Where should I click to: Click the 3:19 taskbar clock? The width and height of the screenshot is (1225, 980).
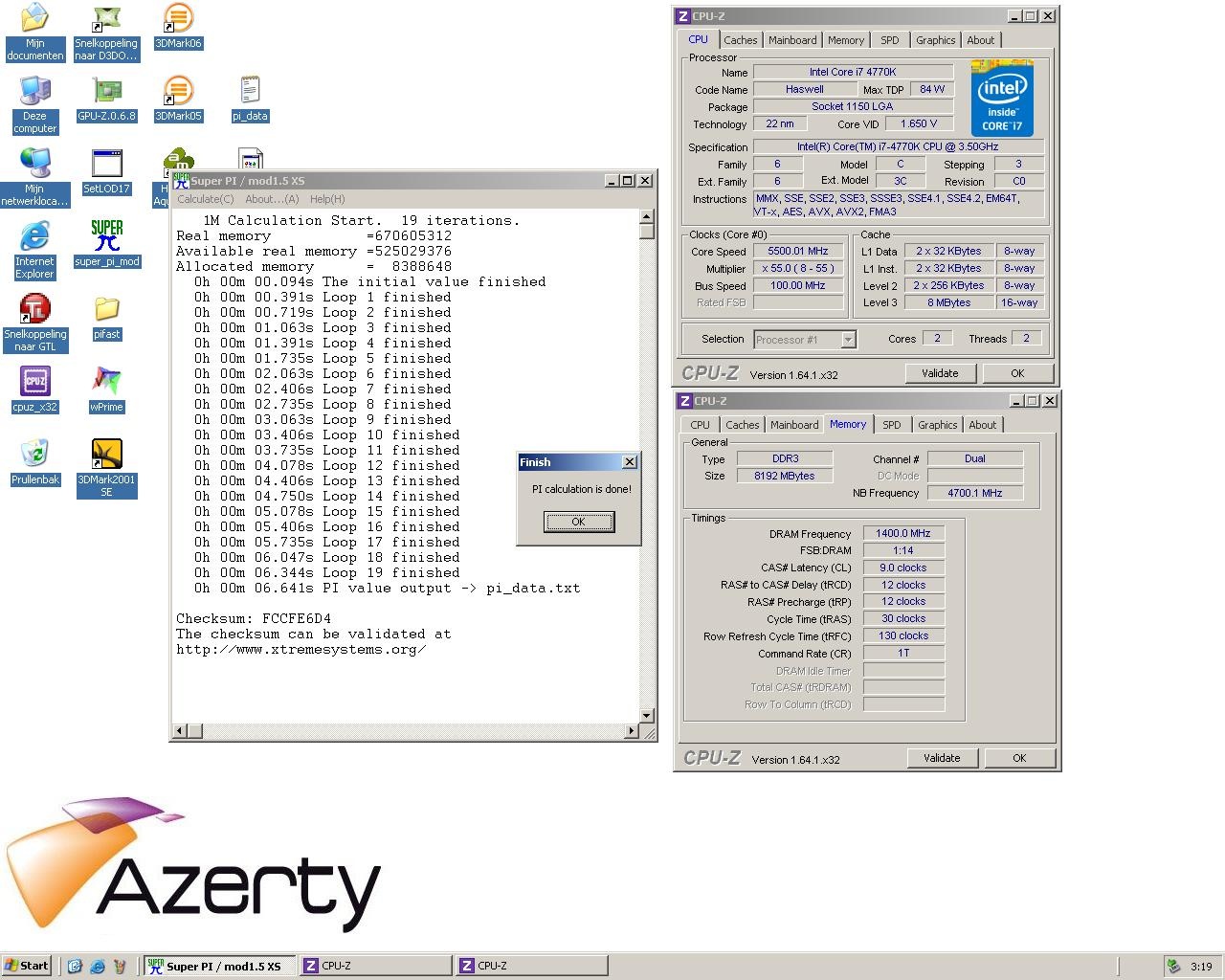point(1201,967)
